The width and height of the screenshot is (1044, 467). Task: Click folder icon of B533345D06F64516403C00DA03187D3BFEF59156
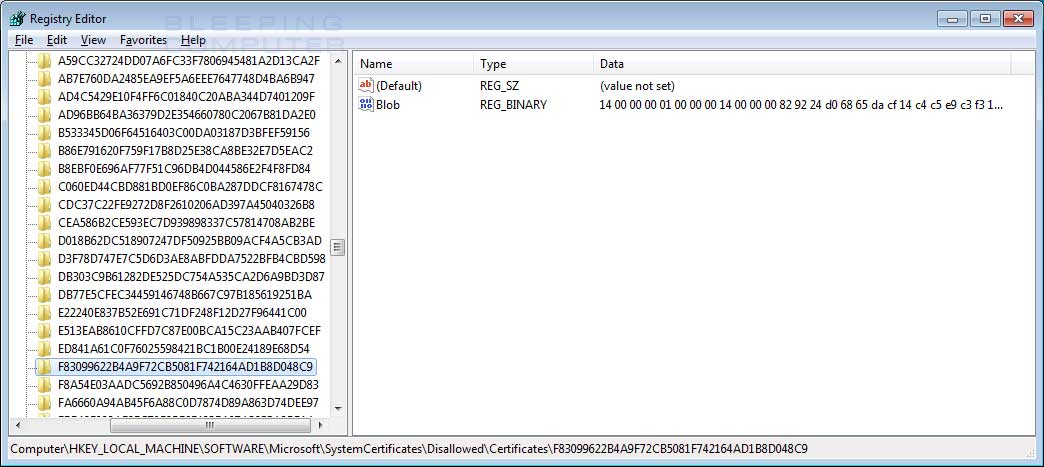pyautogui.click(x=45, y=133)
